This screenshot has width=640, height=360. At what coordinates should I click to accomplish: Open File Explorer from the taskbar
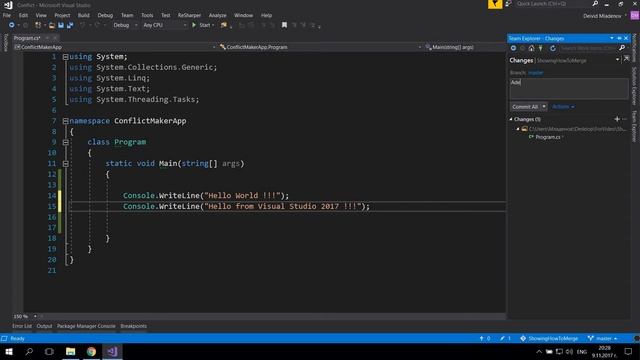point(71,351)
